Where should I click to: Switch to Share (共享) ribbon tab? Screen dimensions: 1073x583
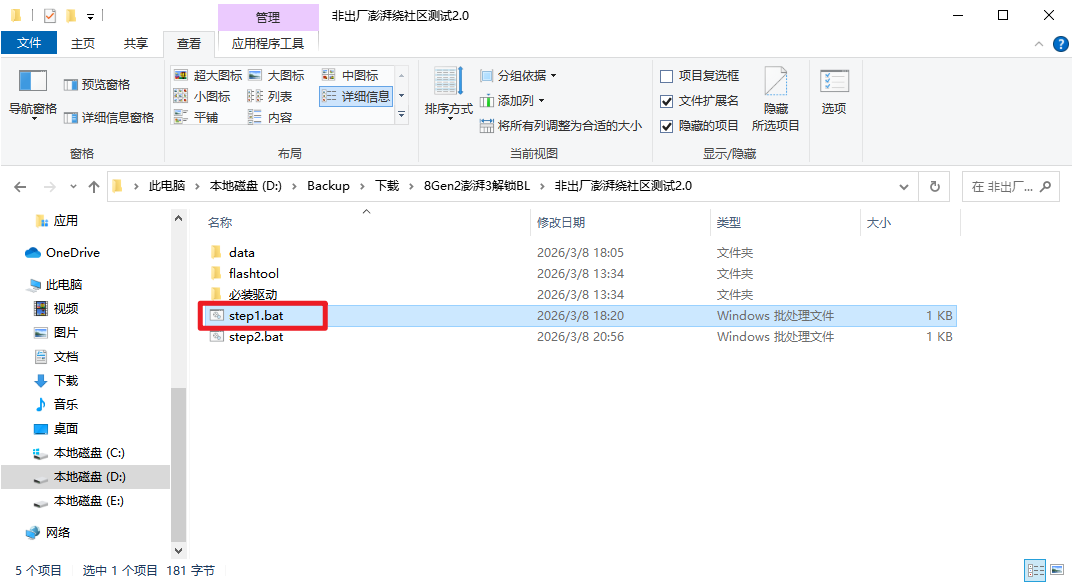(x=135, y=44)
